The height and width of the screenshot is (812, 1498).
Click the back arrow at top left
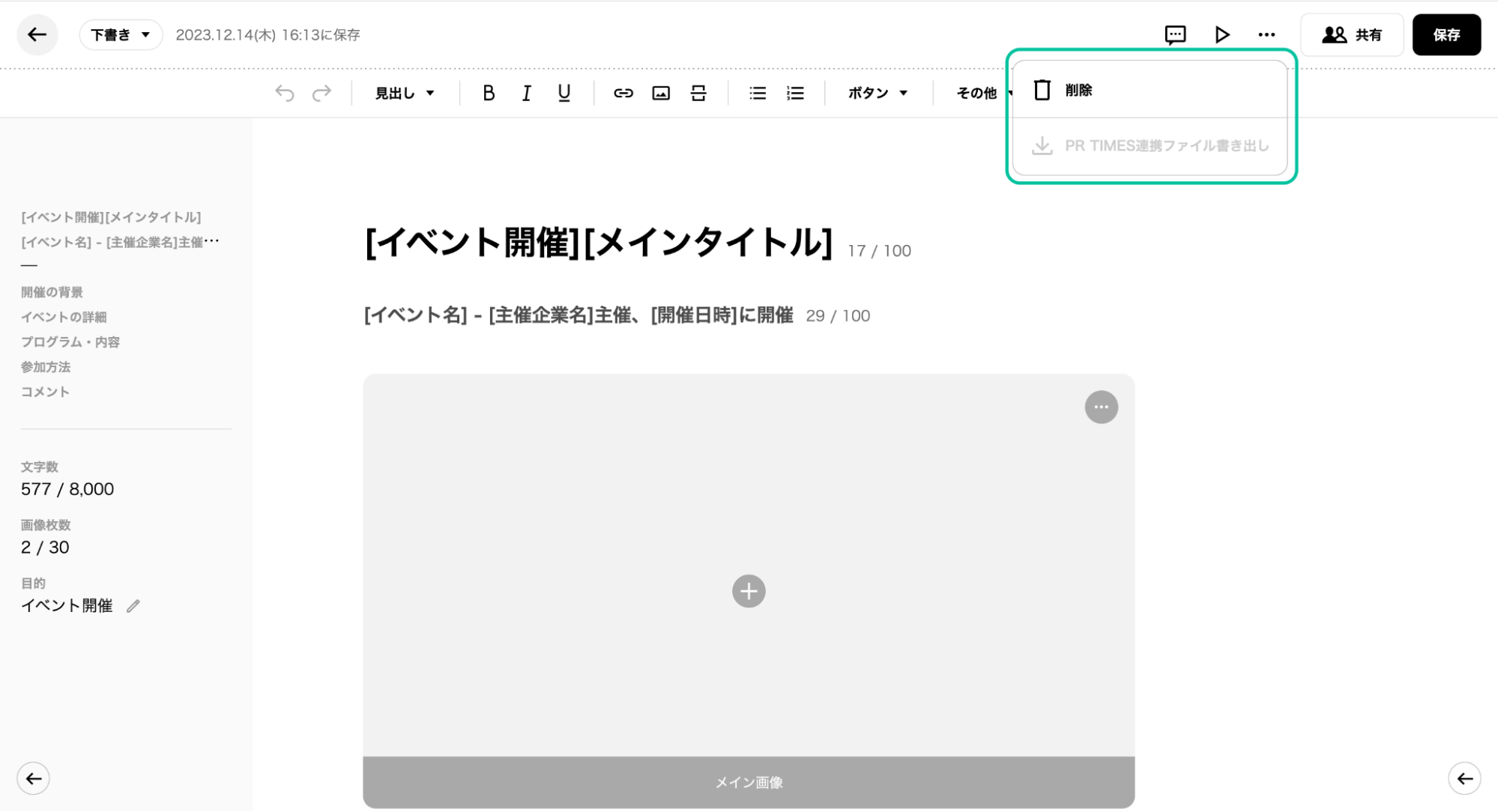tap(37, 34)
